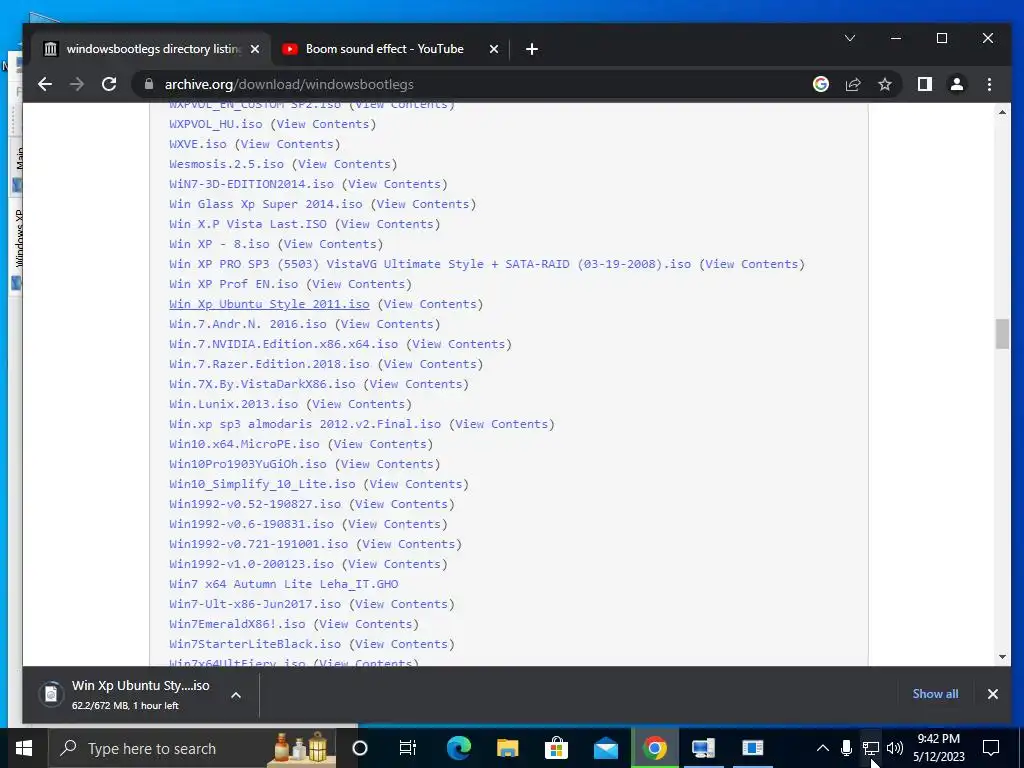View site information via lock icon
Viewport: 1024px width, 768px height.
[149, 84]
